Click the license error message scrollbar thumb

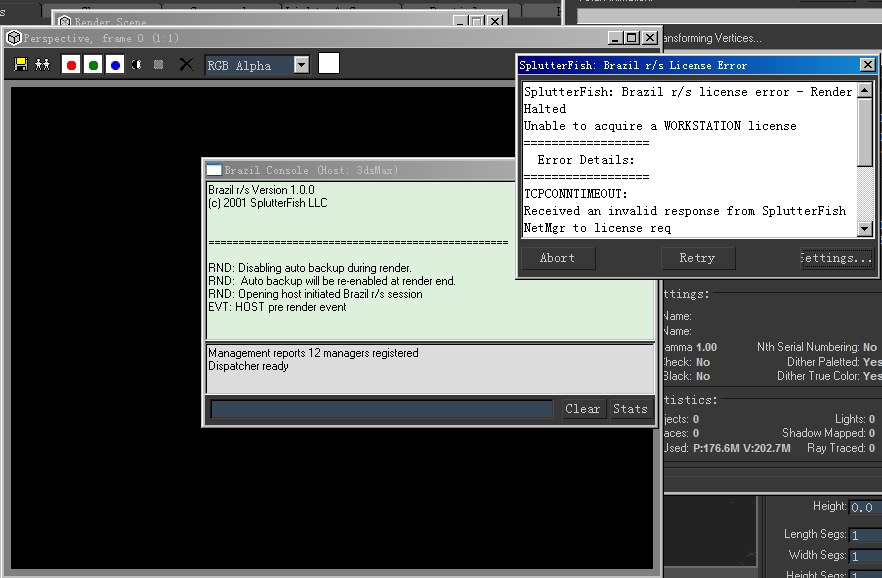tap(865, 132)
